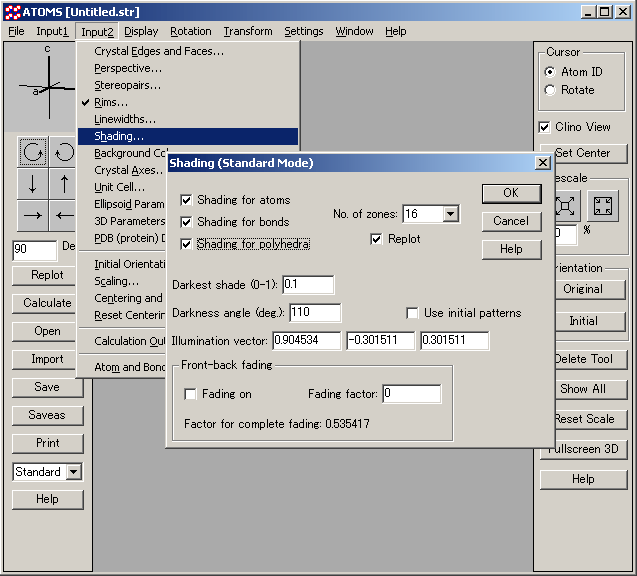637x576 pixels.
Task: Click the Fading factor text box
Action: click(x=411, y=394)
